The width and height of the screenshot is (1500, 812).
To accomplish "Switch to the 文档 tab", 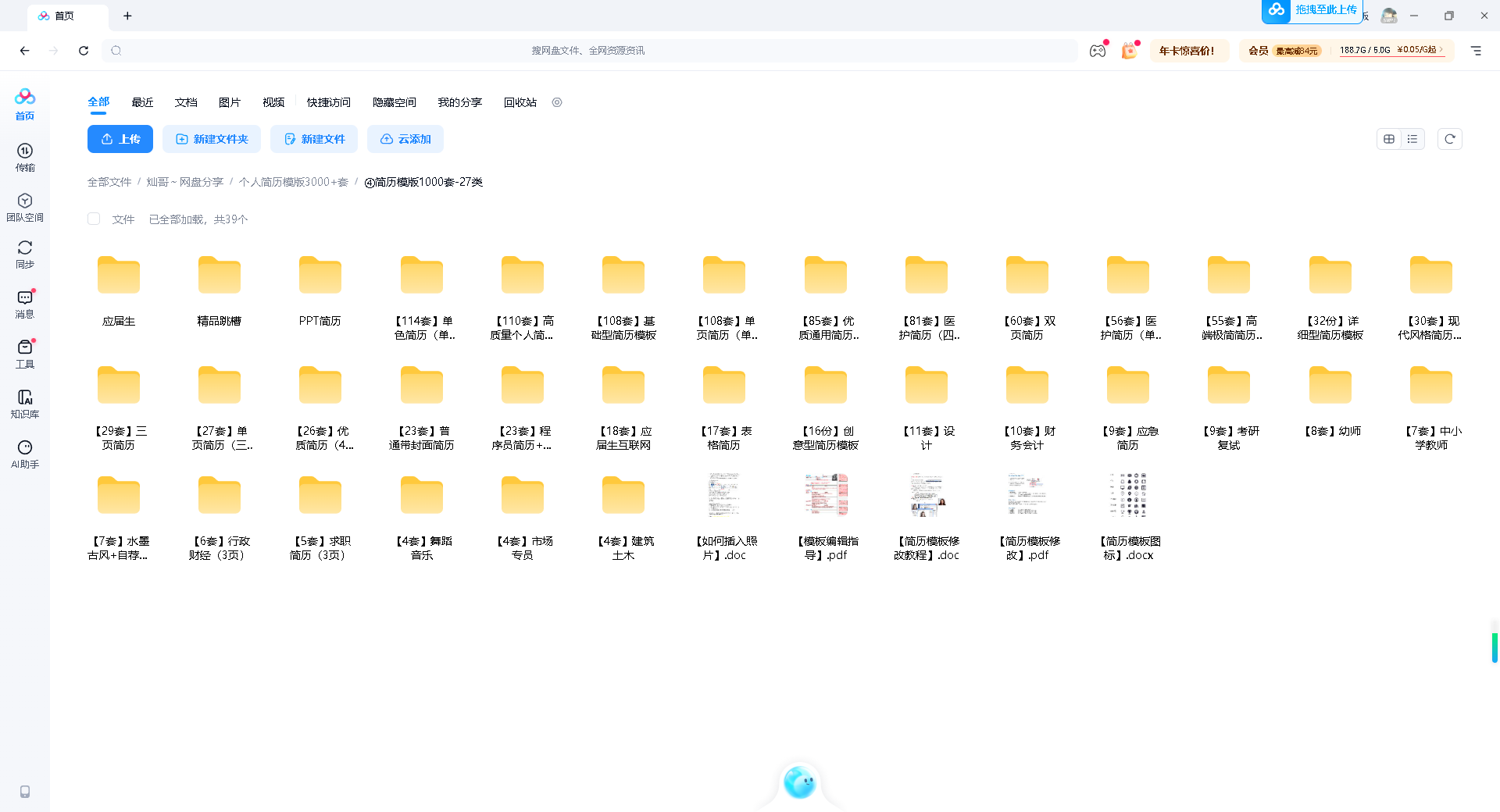I will click(x=186, y=102).
